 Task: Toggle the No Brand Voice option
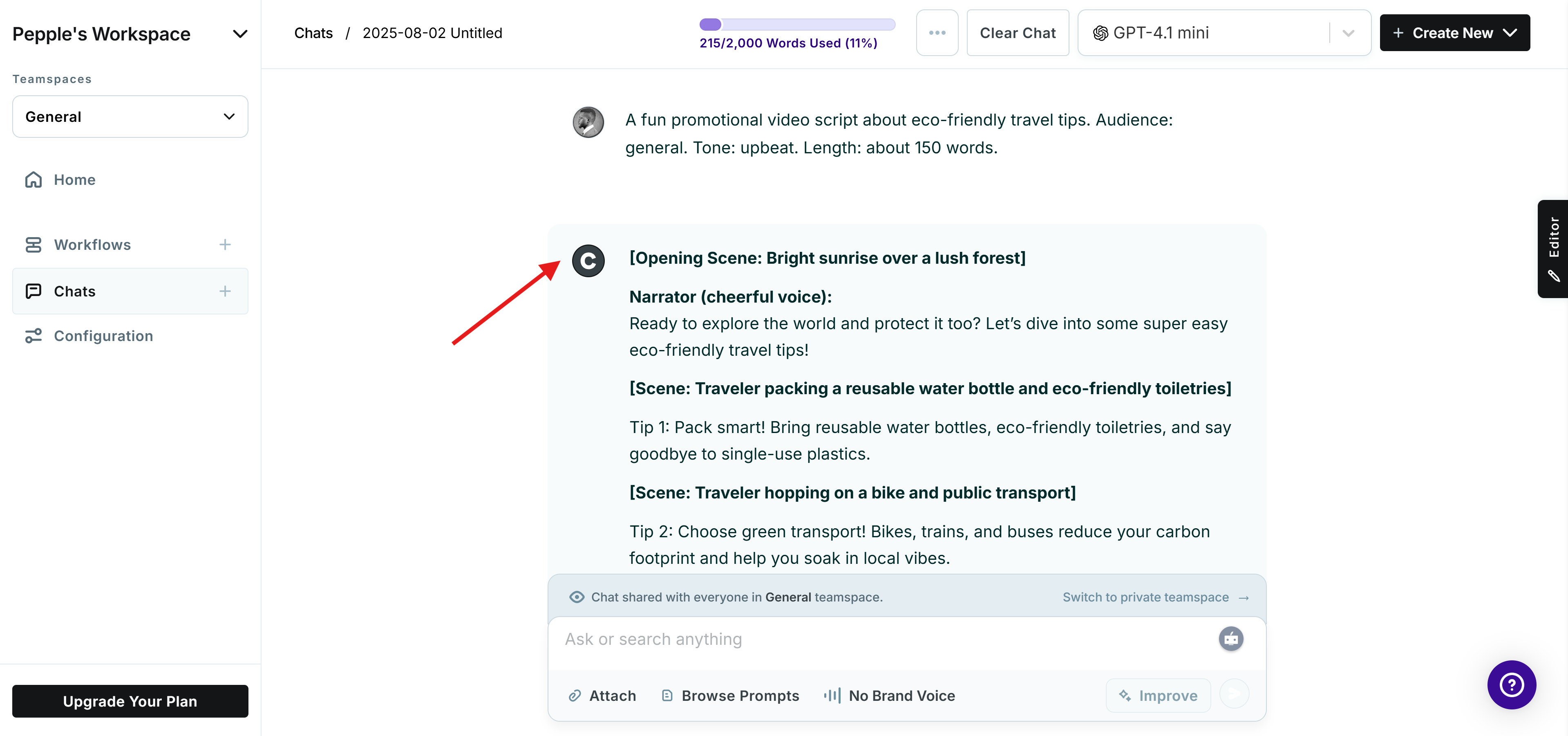pos(889,695)
